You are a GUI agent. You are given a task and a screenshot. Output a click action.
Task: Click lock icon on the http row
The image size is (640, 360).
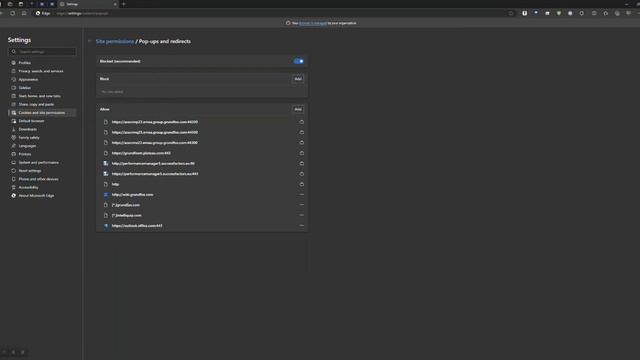pos(302,184)
